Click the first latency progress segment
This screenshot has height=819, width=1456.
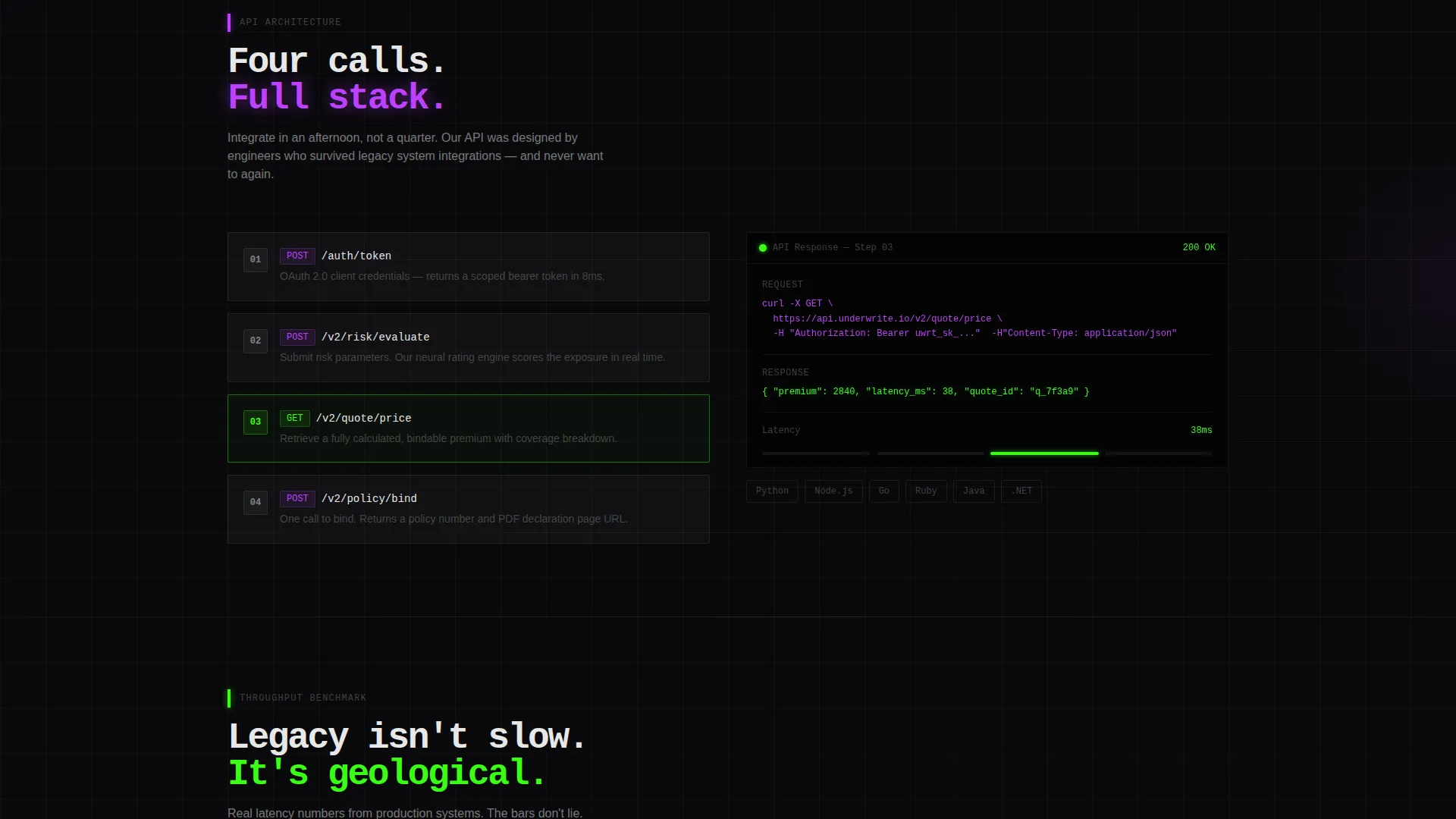coord(816,453)
